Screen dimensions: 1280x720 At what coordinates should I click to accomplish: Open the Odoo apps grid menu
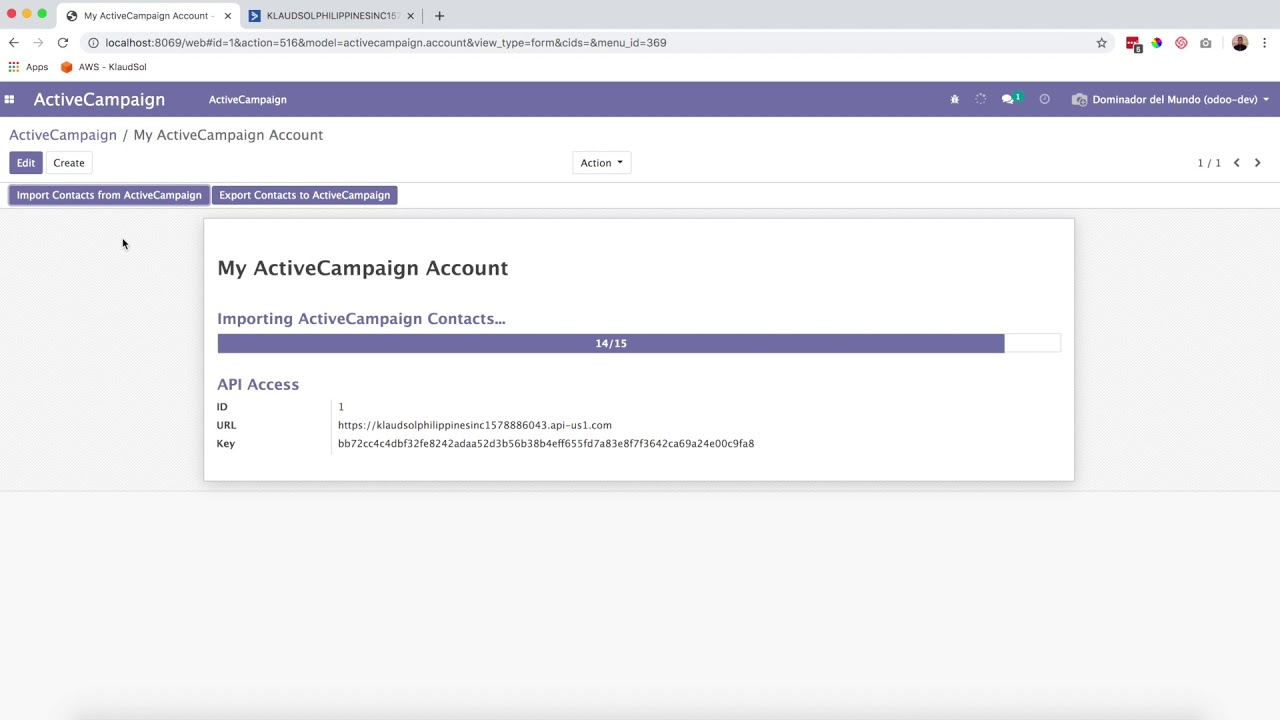9,99
